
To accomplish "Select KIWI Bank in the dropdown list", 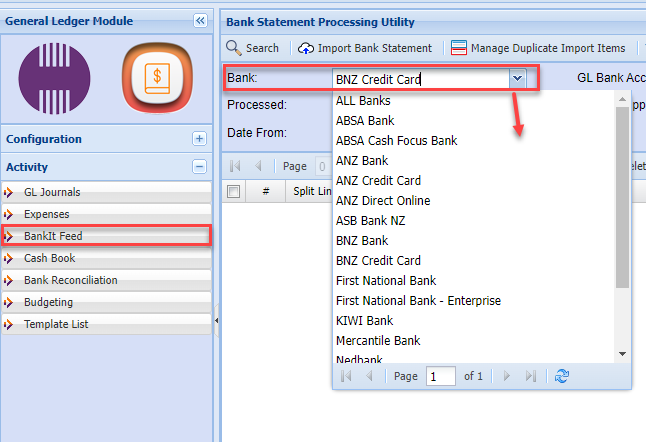I will pyautogui.click(x=365, y=321).
